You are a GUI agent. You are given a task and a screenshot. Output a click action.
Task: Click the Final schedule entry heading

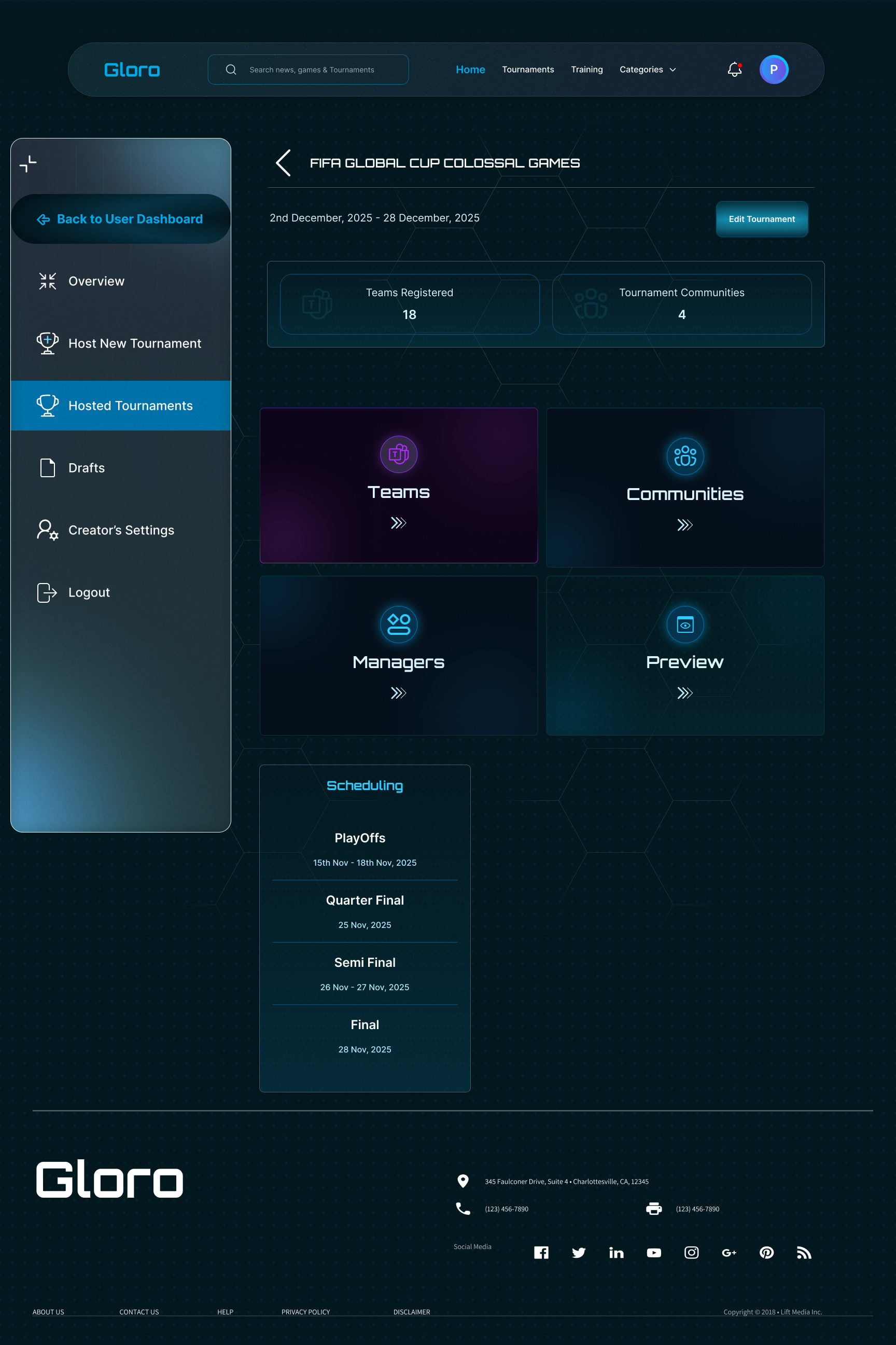[x=365, y=1025]
